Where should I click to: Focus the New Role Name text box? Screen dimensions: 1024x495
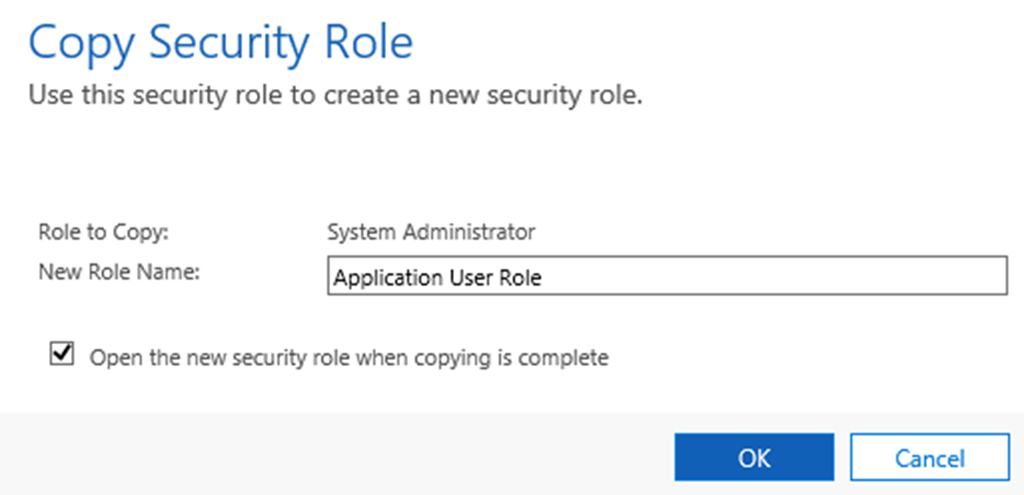point(666,278)
